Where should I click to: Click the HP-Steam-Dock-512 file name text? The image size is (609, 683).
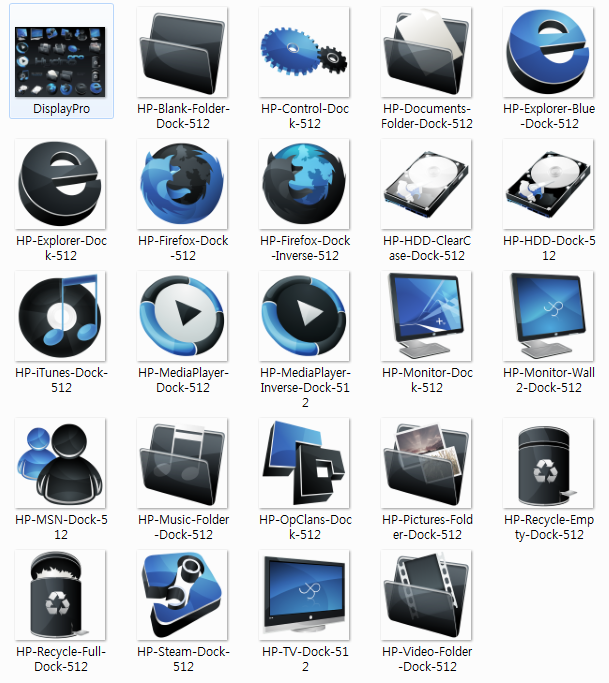(x=183, y=659)
